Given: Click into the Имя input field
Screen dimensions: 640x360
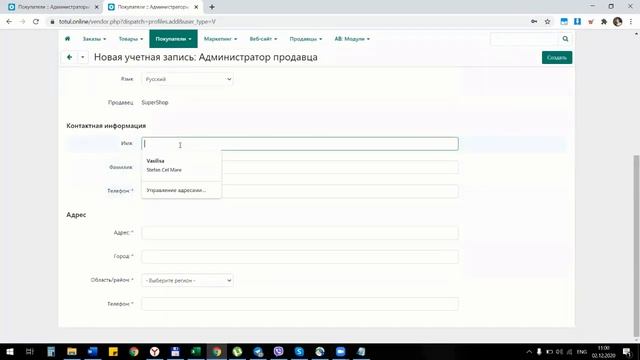Looking at the screenshot, I should [x=300, y=144].
